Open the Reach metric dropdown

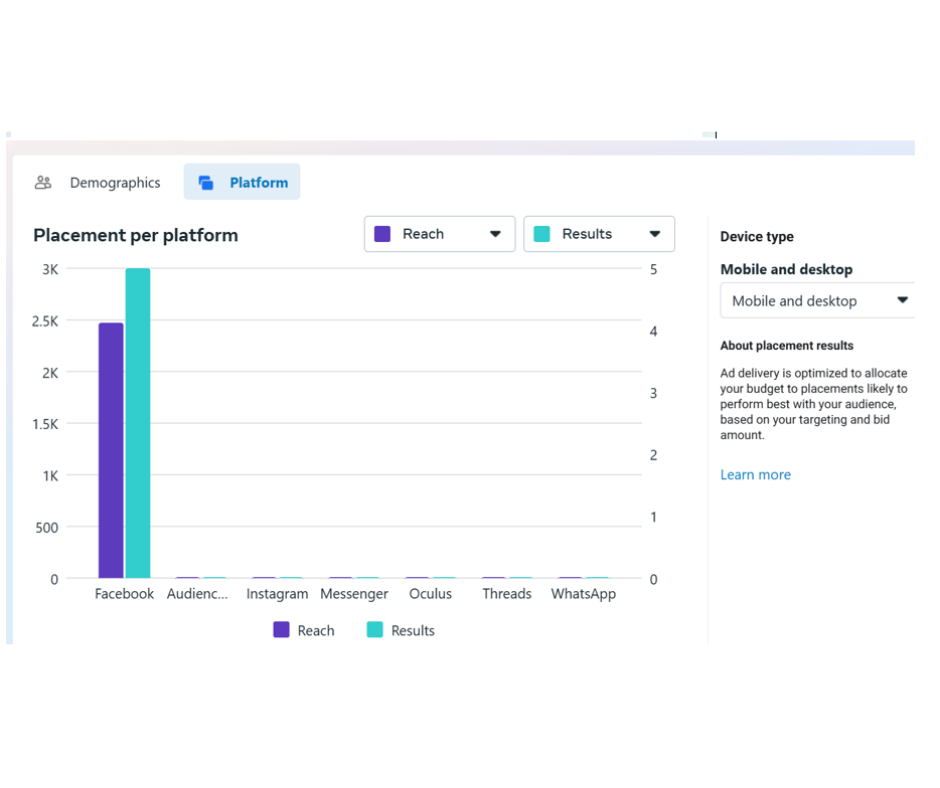coord(440,234)
